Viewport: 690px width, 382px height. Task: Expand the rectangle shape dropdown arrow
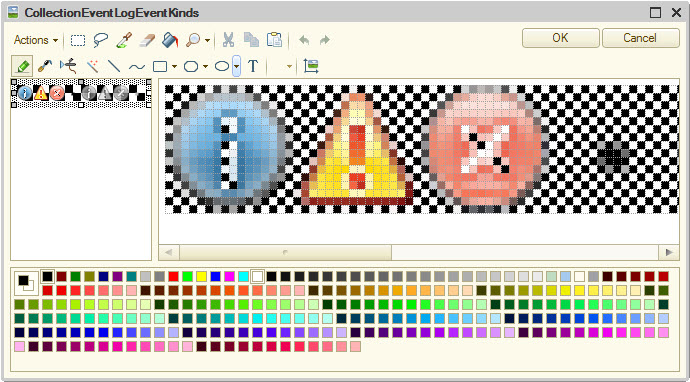[174, 67]
